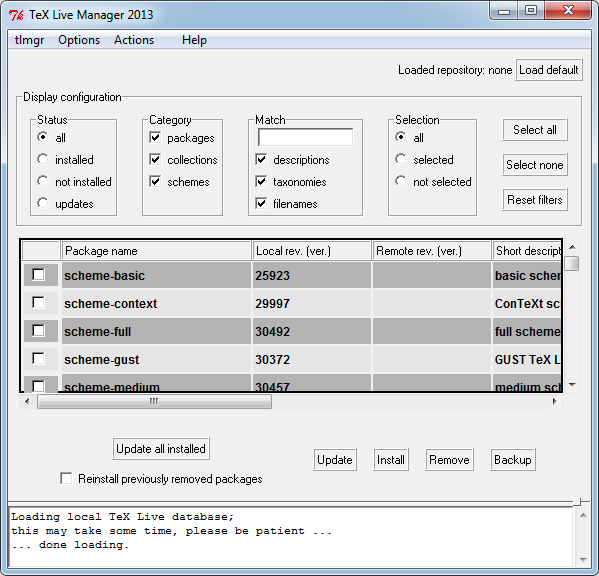Click the Update all installed button
This screenshot has width=599, height=576.
click(x=161, y=449)
